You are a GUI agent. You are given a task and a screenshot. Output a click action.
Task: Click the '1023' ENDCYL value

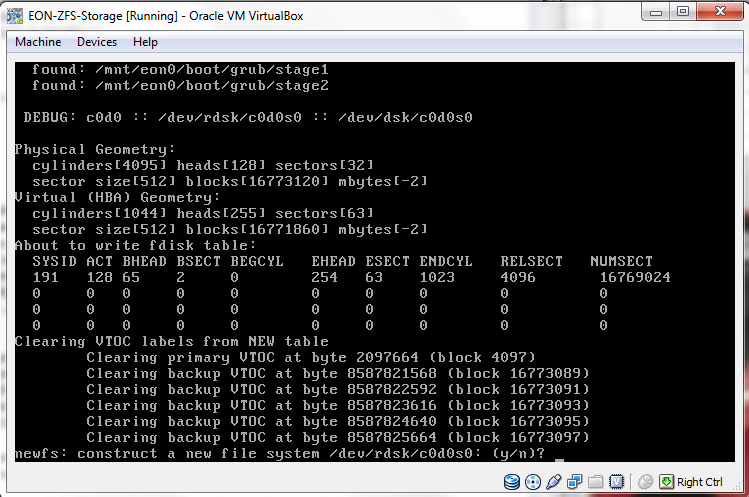438,277
